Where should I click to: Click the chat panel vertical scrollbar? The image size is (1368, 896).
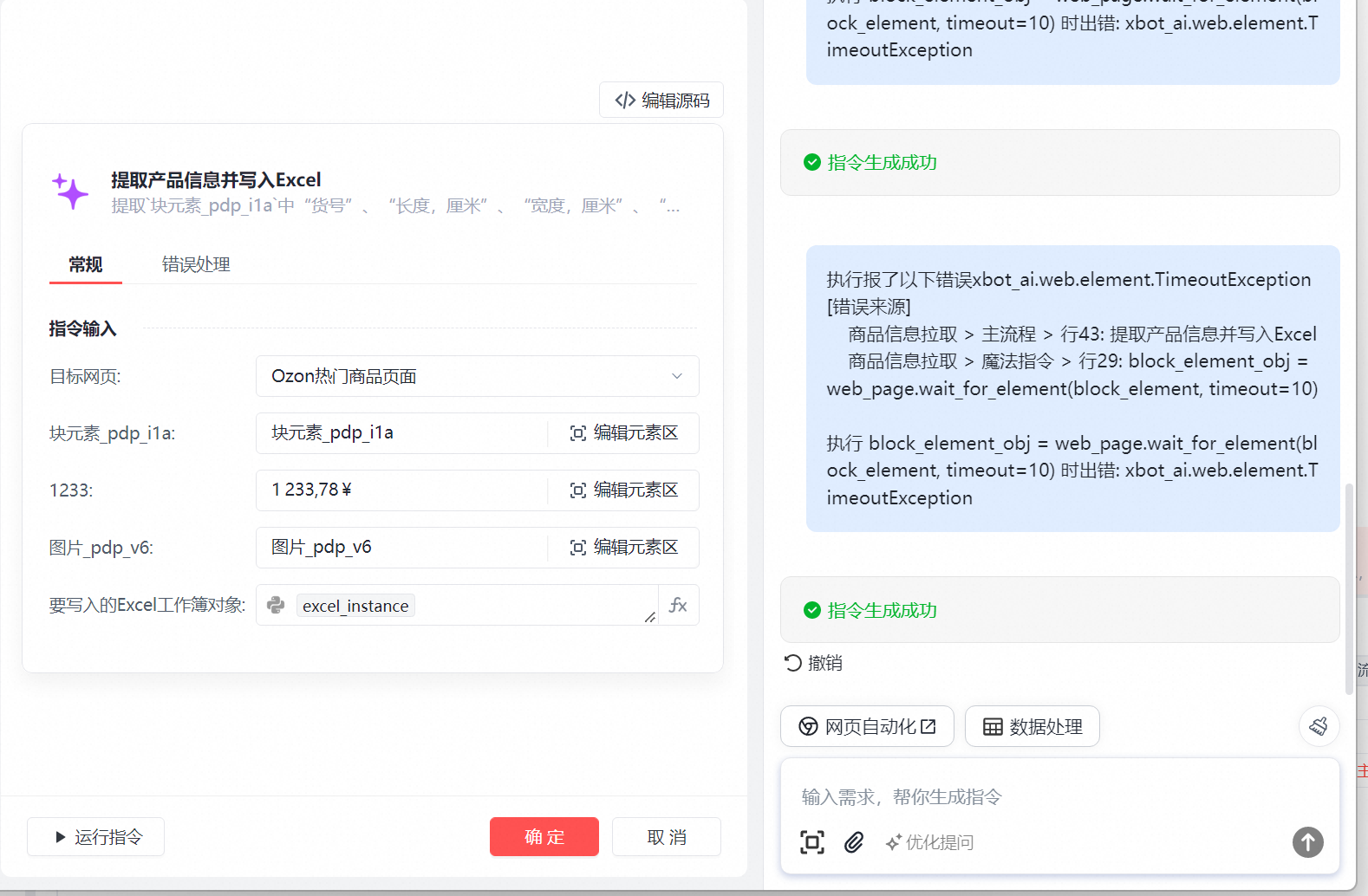pos(1349,589)
